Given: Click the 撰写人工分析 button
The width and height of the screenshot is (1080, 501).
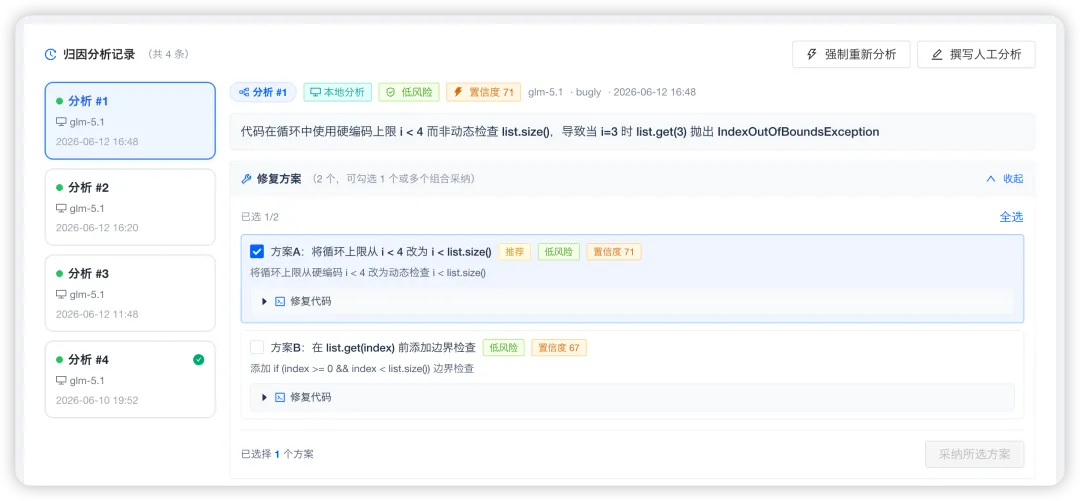Looking at the screenshot, I should tap(976, 54).
